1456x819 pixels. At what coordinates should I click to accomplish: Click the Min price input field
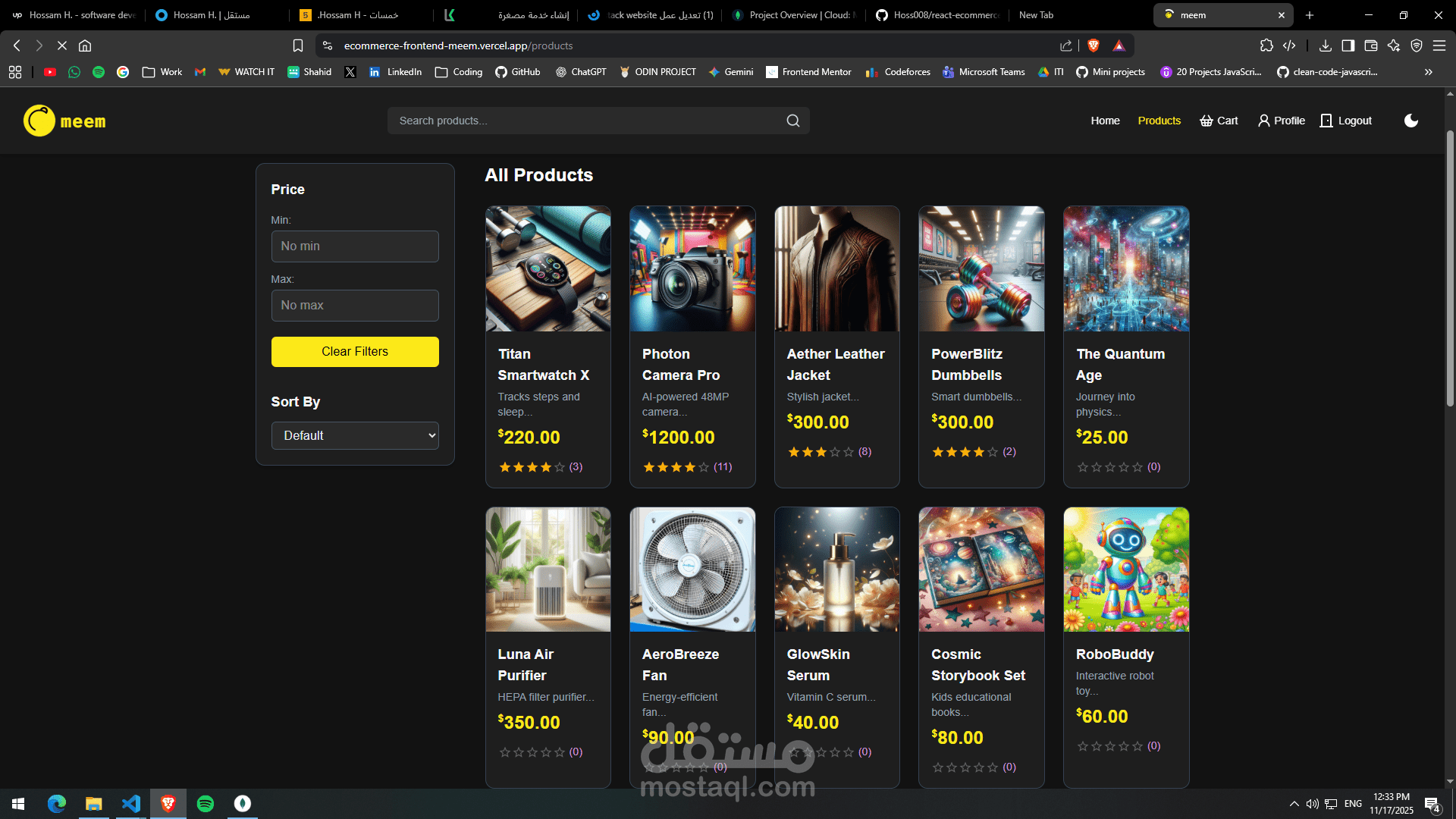355,246
